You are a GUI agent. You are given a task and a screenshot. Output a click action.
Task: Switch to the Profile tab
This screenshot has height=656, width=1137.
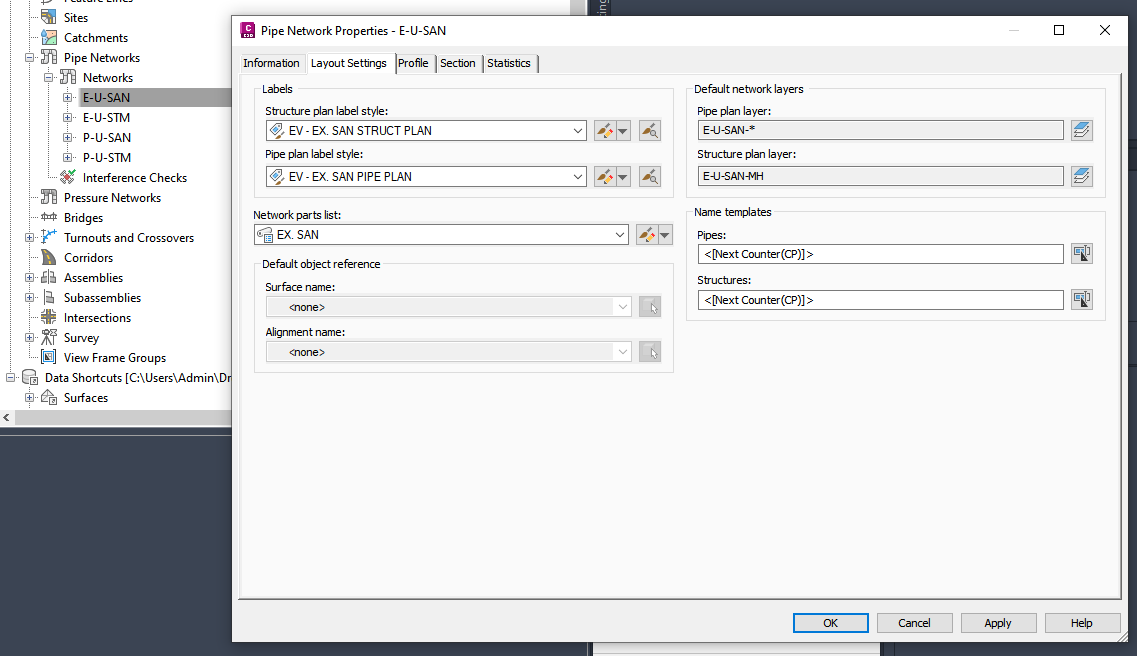coord(413,63)
